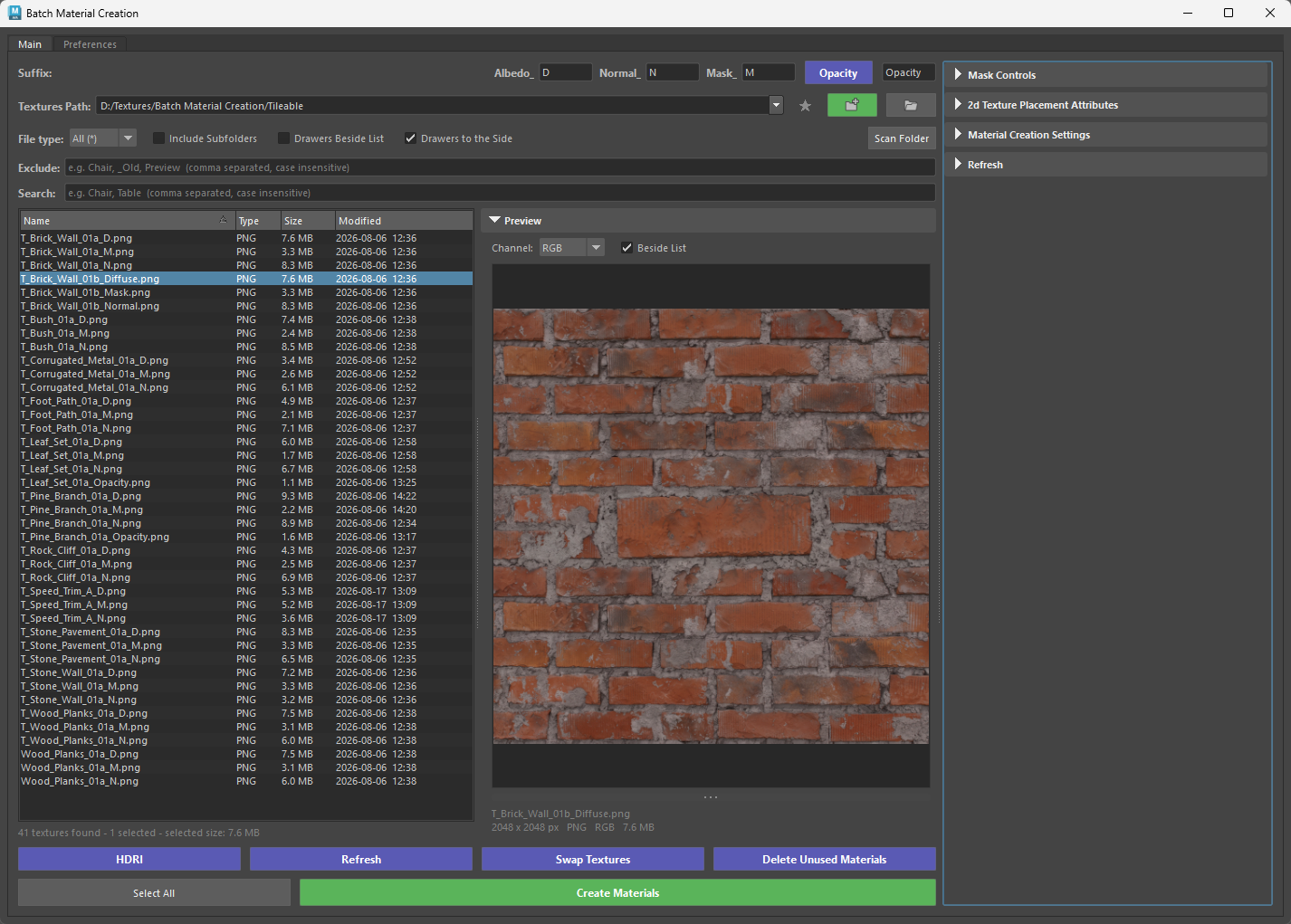The width and height of the screenshot is (1291, 924).
Task: Select T_Leaf_Set_01a_Opacity.png in the list
Action: pyautogui.click(x=246, y=482)
